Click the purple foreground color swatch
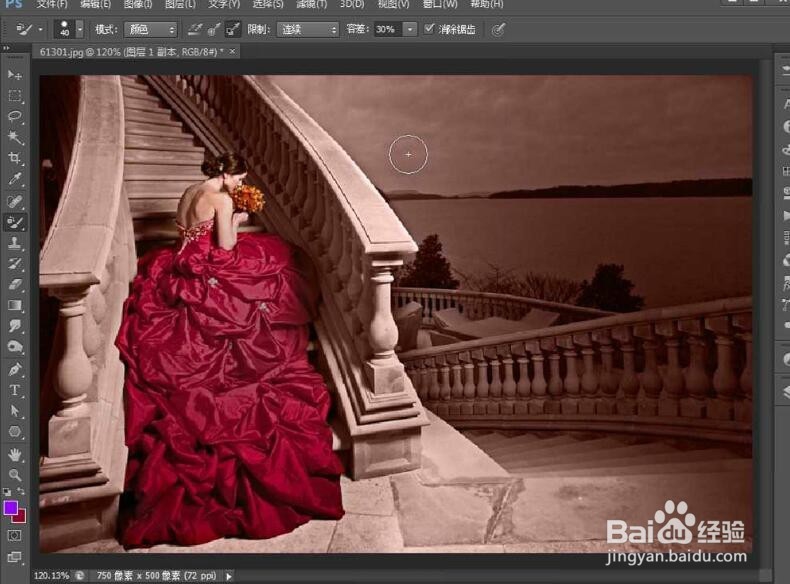The image size is (790, 584). (x=11, y=508)
